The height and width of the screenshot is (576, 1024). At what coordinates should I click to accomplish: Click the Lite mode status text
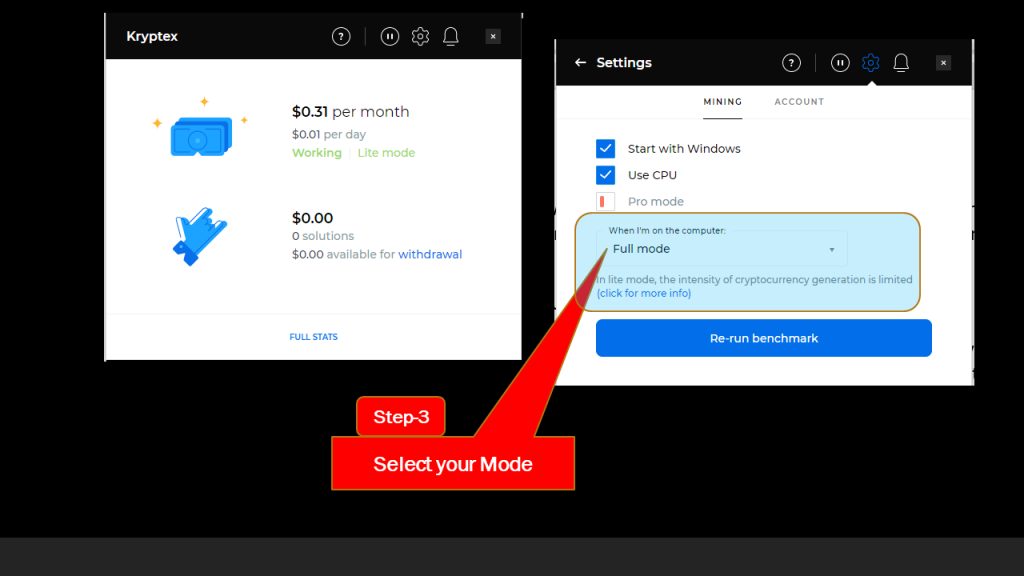pyautogui.click(x=386, y=153)
